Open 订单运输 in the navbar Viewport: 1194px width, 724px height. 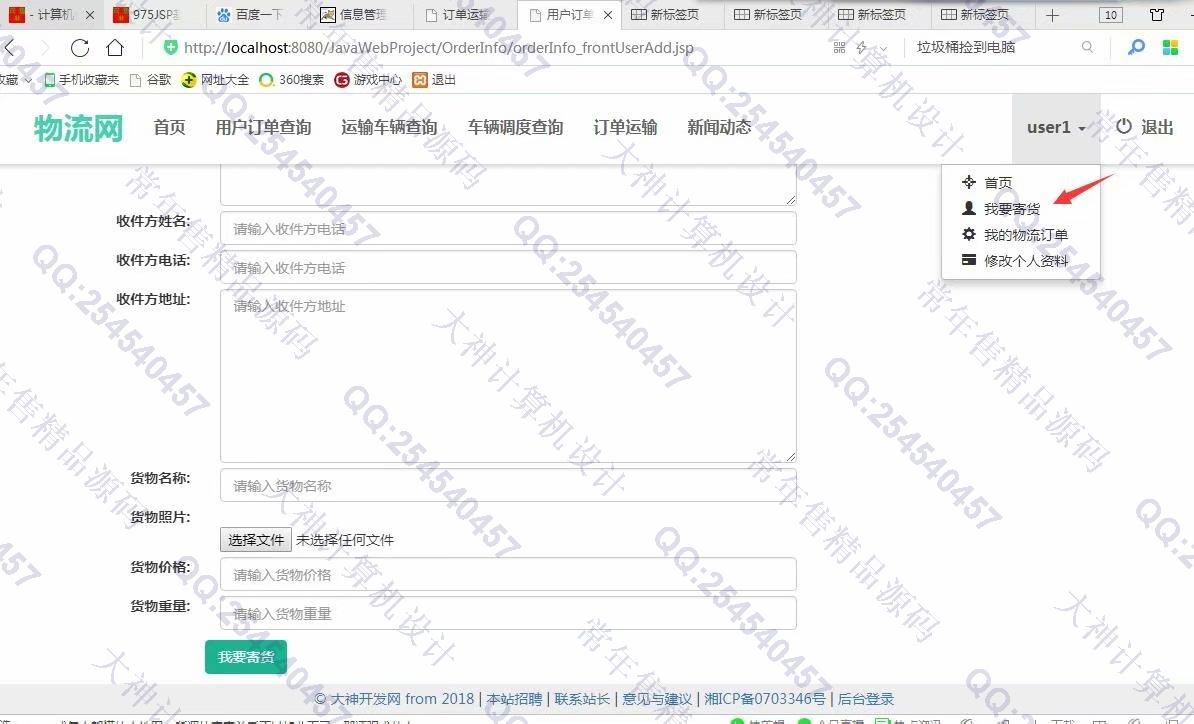pyautogui.click(x=625, y=127)
